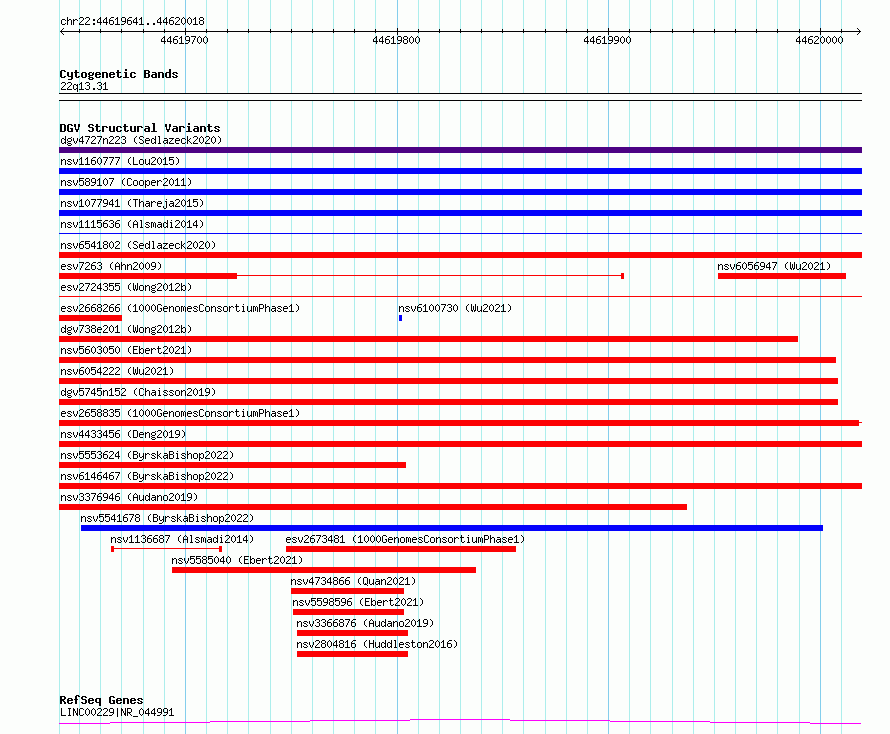890x734 pixels.
Task: Click the chr22:44619641..44620018 region label
Action: click(x=132, y=21)
